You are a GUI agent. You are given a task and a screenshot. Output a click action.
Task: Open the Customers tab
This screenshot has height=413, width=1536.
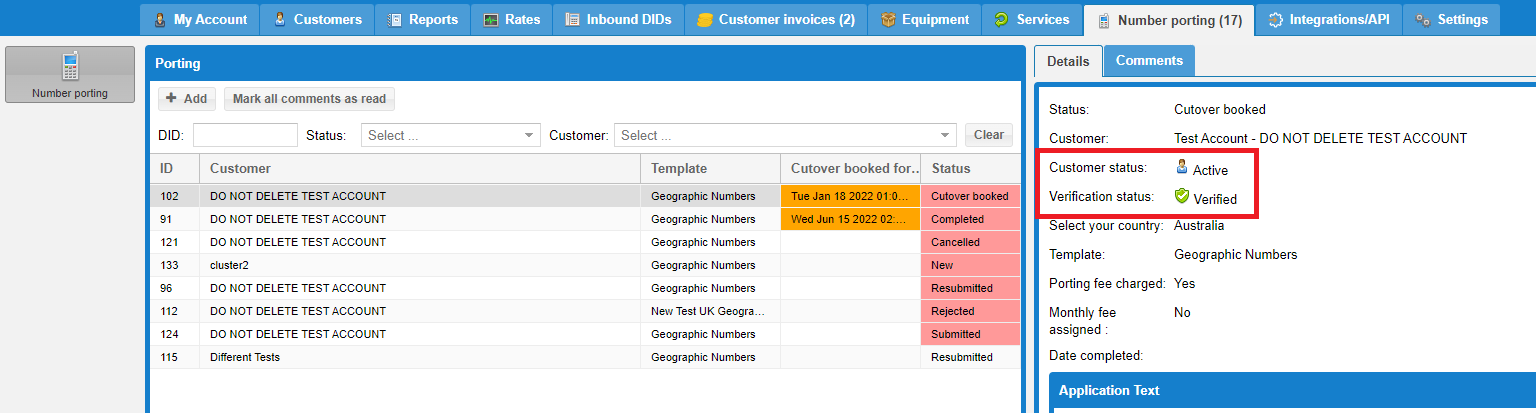pyautogui.click(x=319, y=19)
